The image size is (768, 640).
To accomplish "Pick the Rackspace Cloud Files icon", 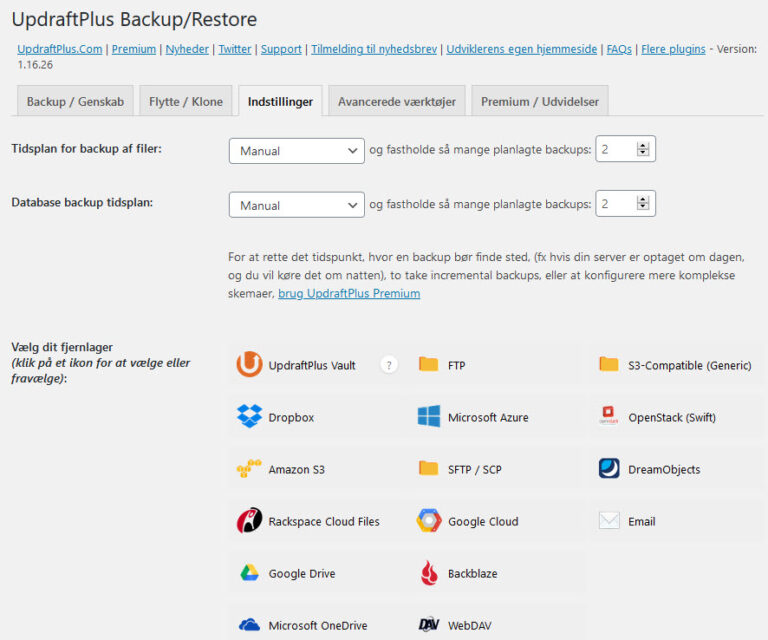I will [x=249, y=521].
